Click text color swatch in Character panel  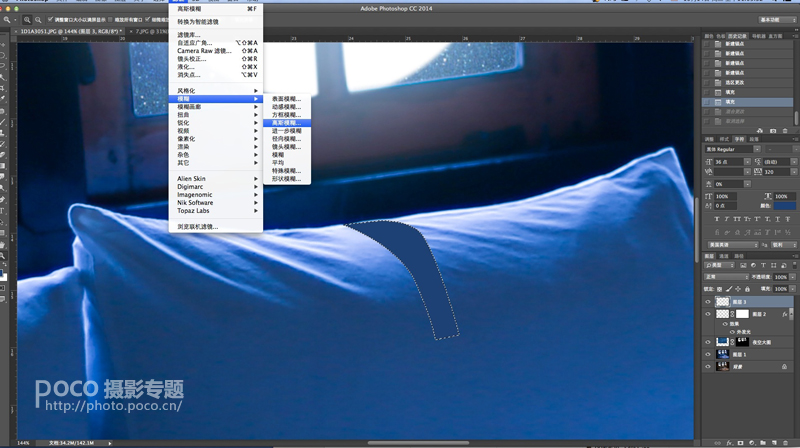[785, 206]
